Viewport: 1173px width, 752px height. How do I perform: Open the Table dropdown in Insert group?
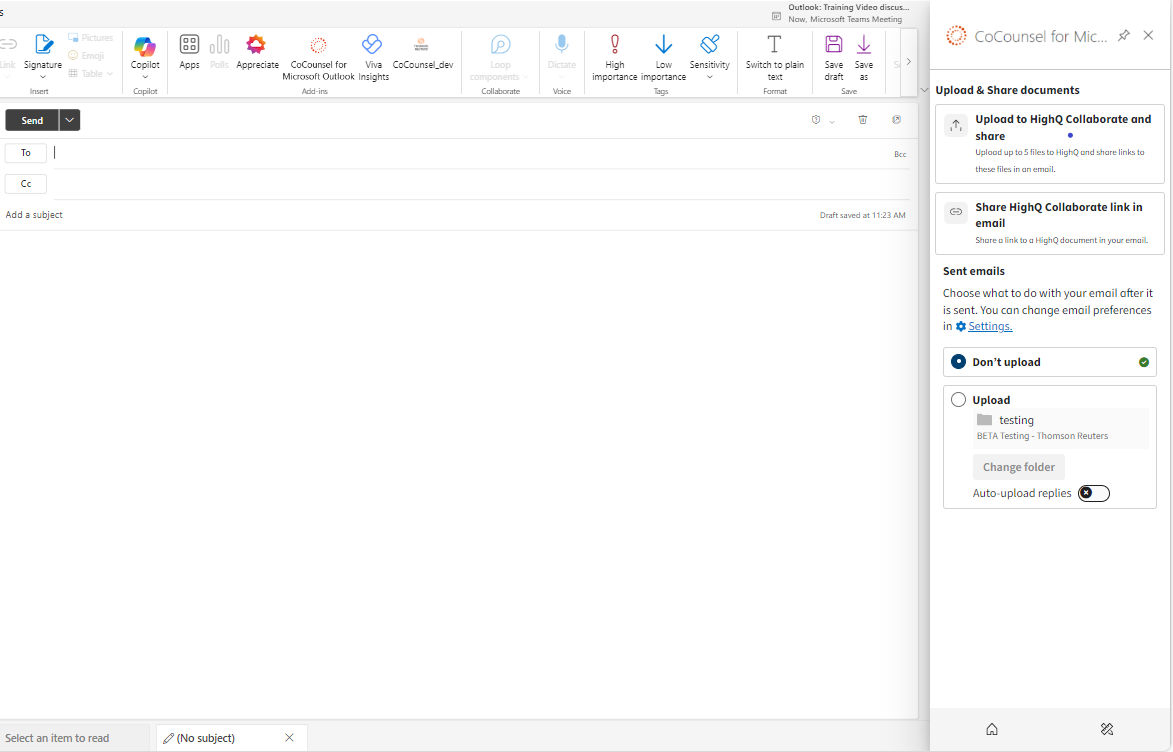tap(91, 73)
